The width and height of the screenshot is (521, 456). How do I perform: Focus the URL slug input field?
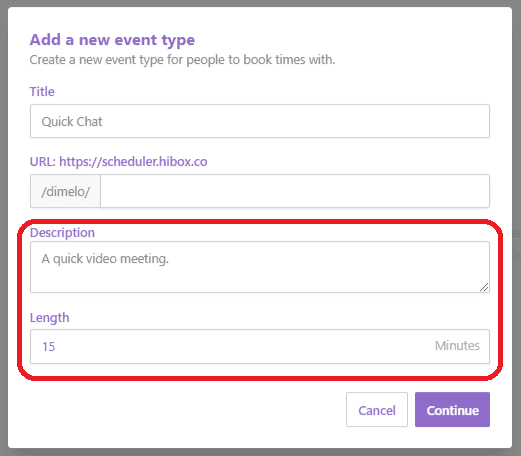coord(295,191)
